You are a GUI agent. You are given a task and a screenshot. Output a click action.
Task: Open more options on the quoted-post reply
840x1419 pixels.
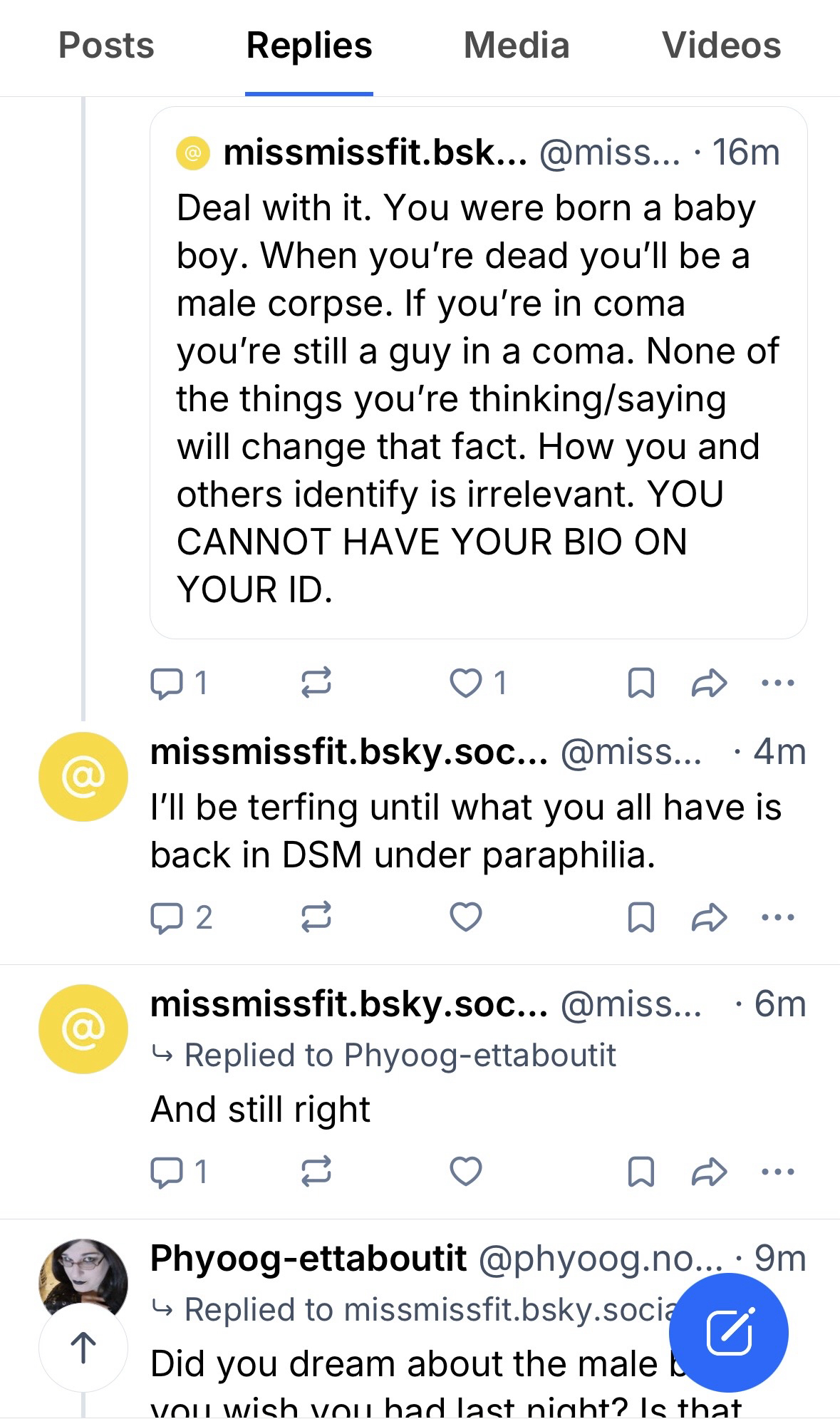[777, 683]
